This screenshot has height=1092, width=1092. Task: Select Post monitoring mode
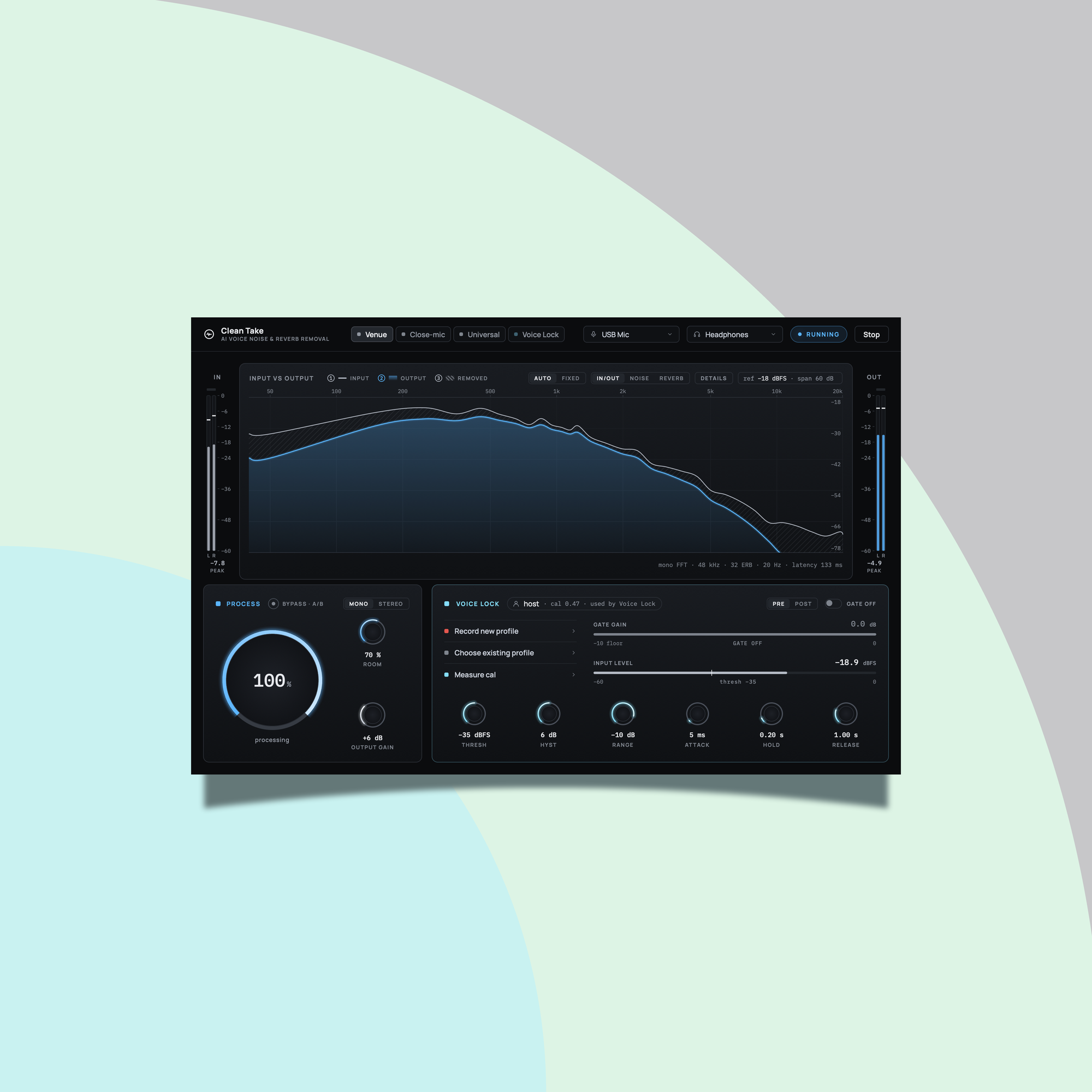click(803, 604)
